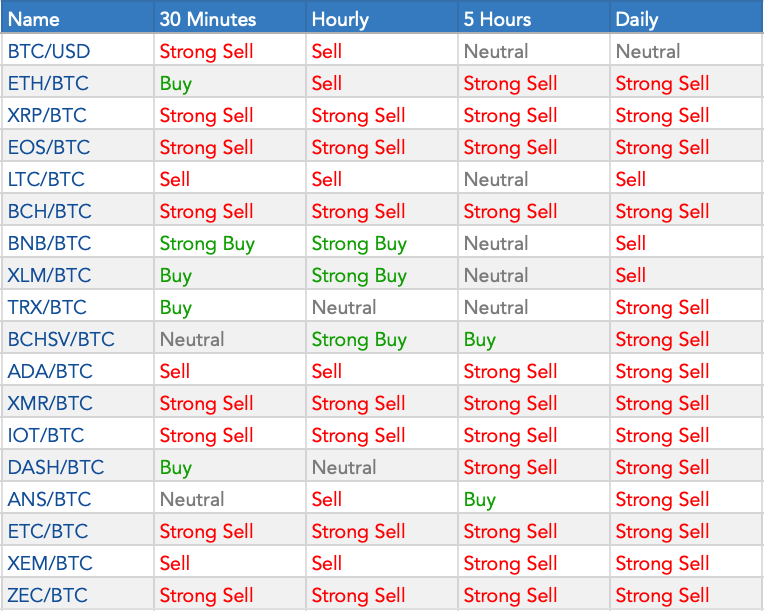Click ETH/BTC 30 Minutes Buy signal
This screenshot has height=611, width=764.
pos(176,83)
